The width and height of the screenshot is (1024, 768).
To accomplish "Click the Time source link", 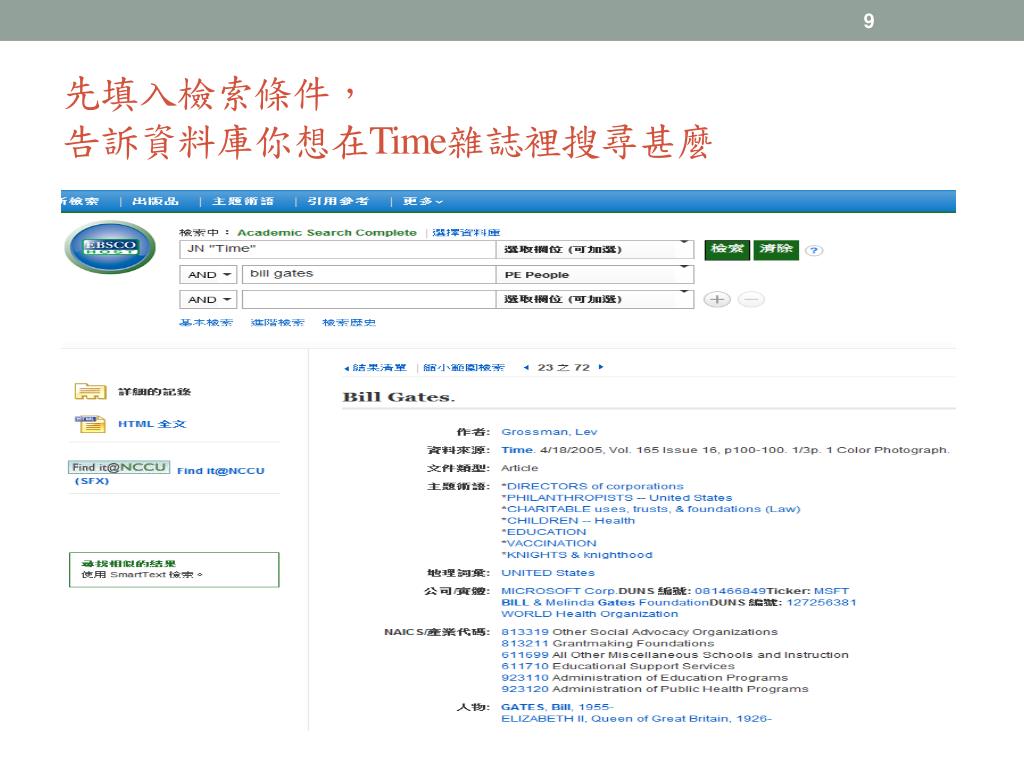I will pyautogui.click(x=517, y=450).
